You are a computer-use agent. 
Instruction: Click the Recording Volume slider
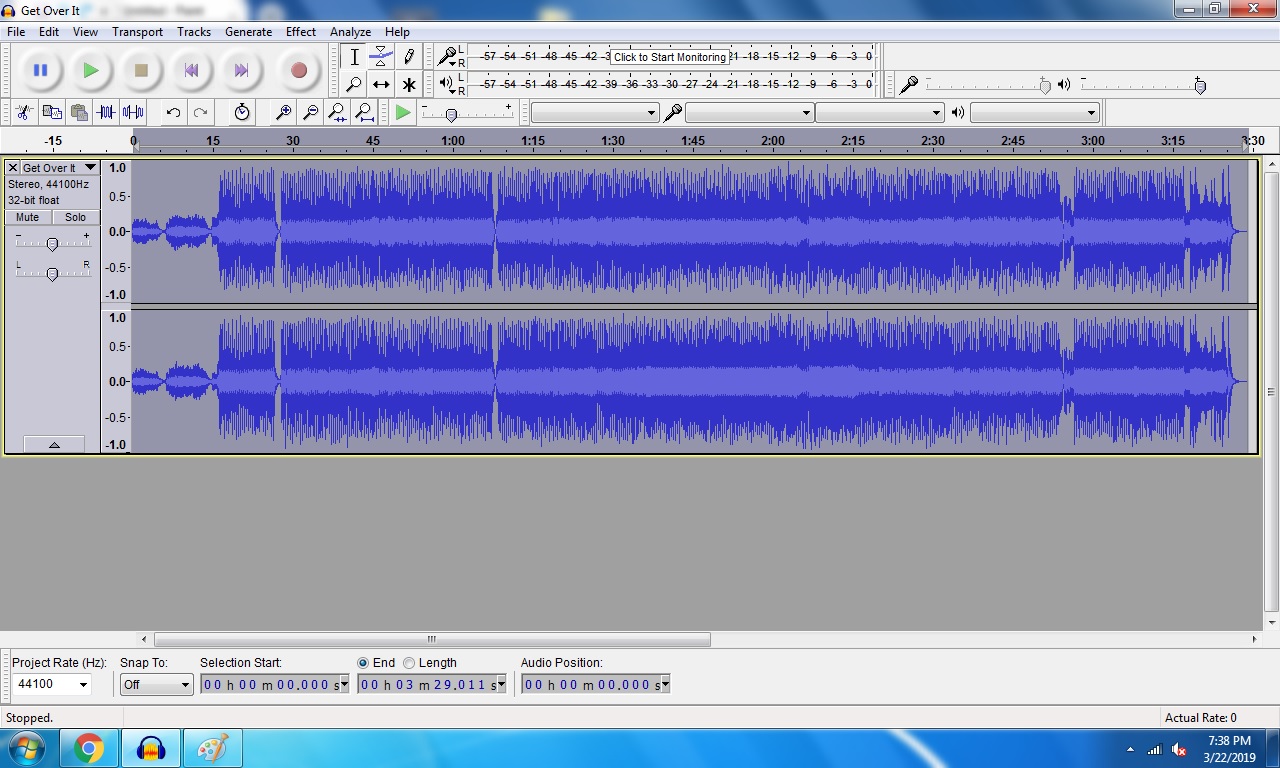click(x=988, y=86)
